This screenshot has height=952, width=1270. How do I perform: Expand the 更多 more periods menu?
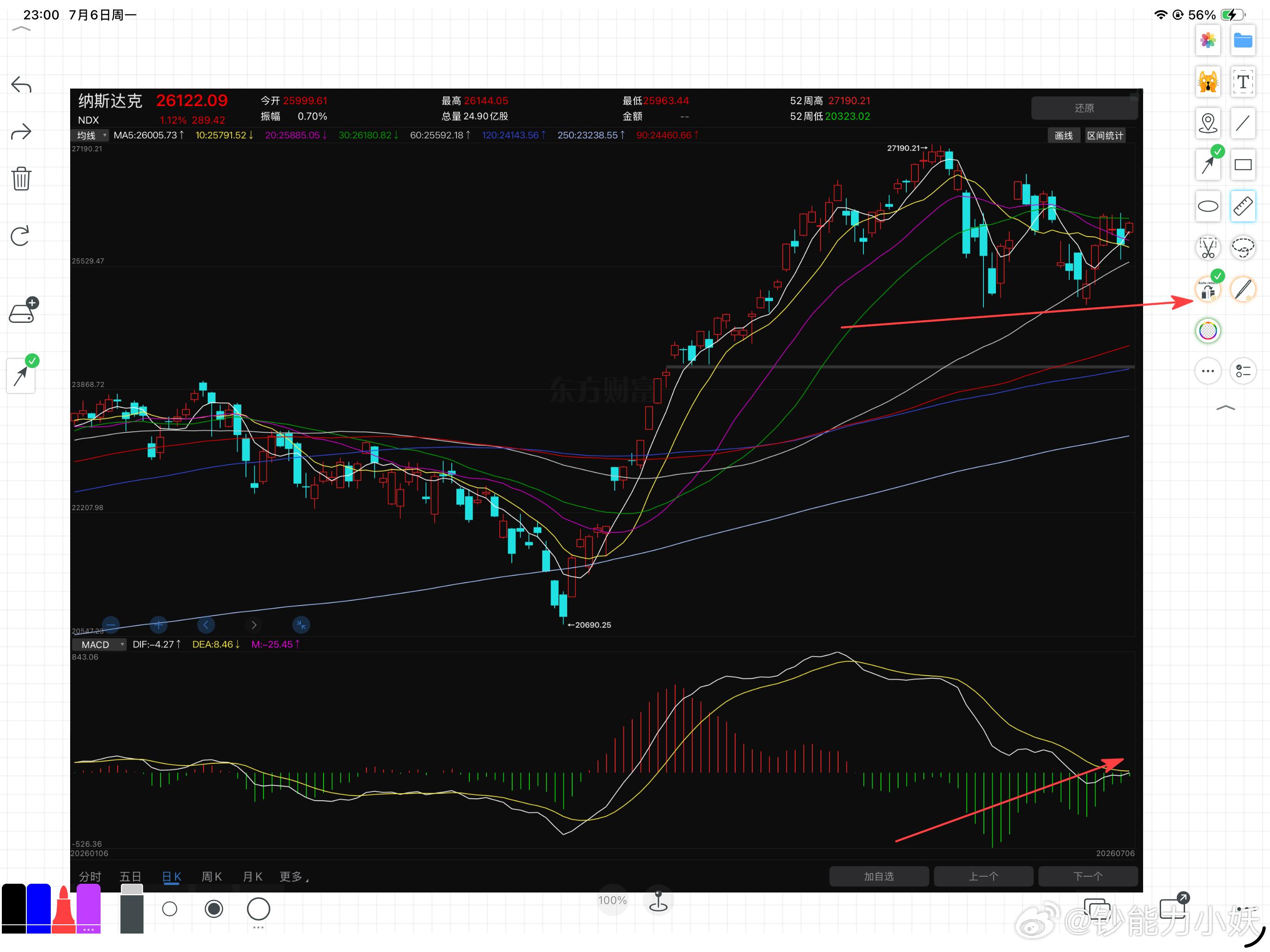tap(294, 876)
